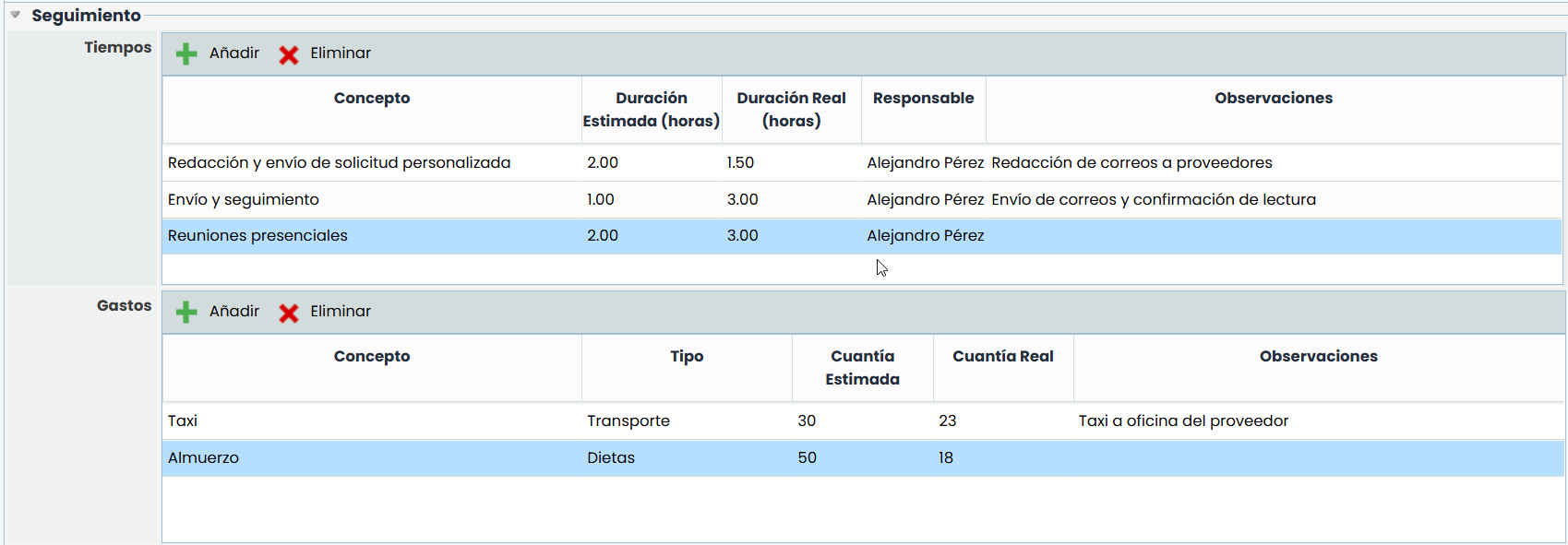Select the Envío y seguimiento row
The image size is (1568, 545).
click(x=244, y=199)
